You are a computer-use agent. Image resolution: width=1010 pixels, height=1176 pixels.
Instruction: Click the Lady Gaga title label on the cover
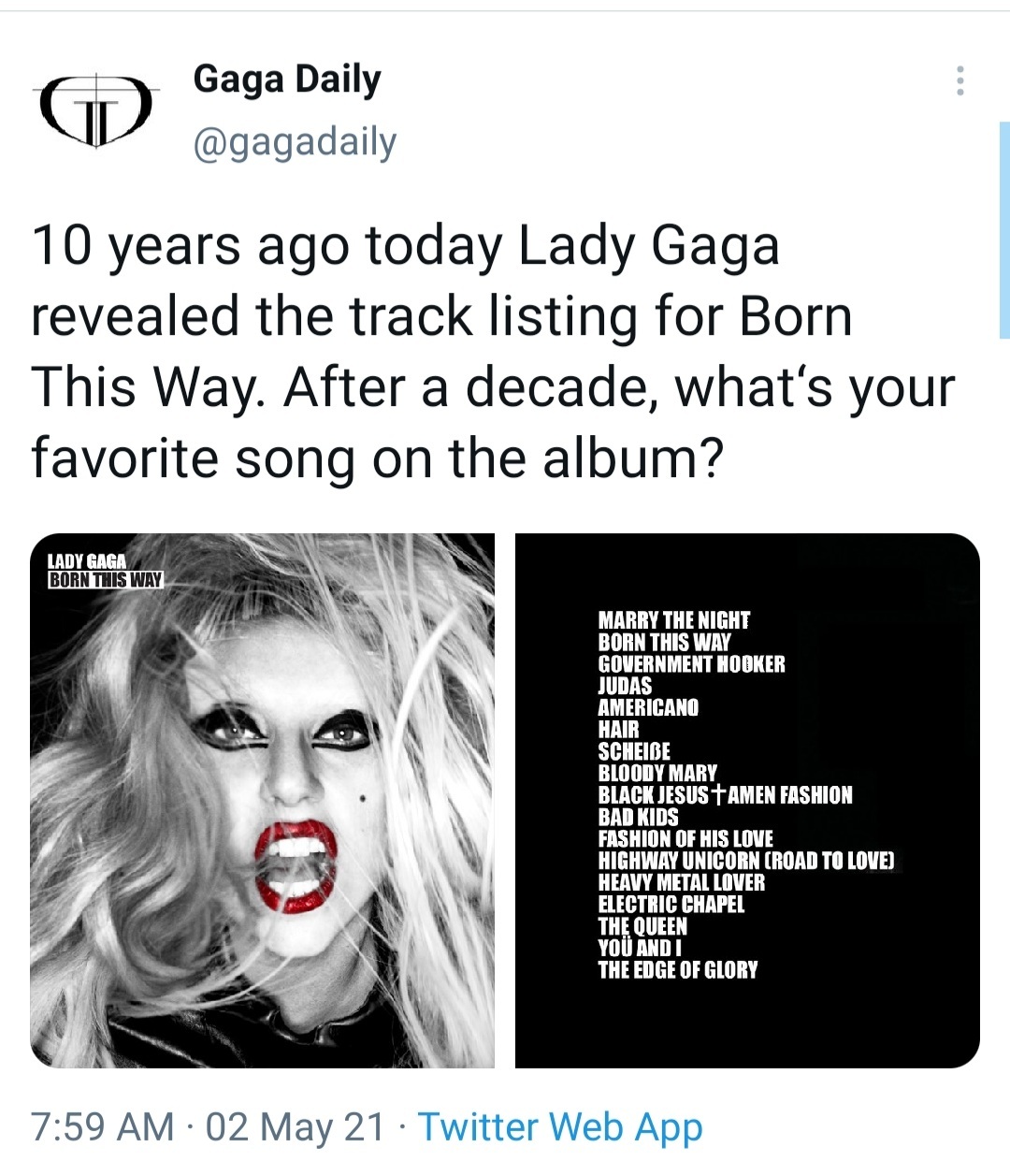tap(87, 561)
